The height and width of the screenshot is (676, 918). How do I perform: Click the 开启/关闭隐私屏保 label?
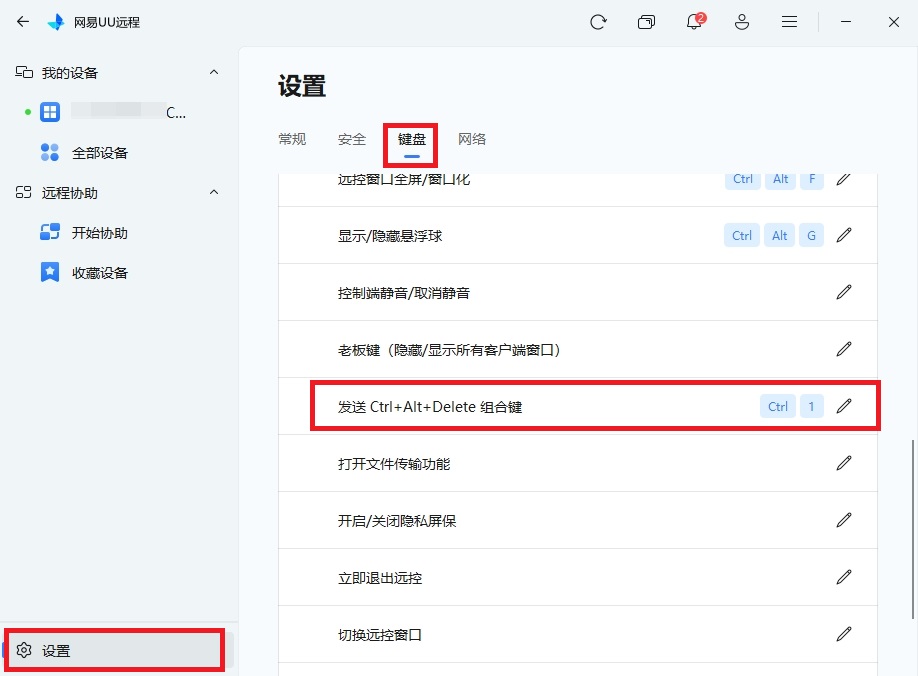(x=397, y=521)
